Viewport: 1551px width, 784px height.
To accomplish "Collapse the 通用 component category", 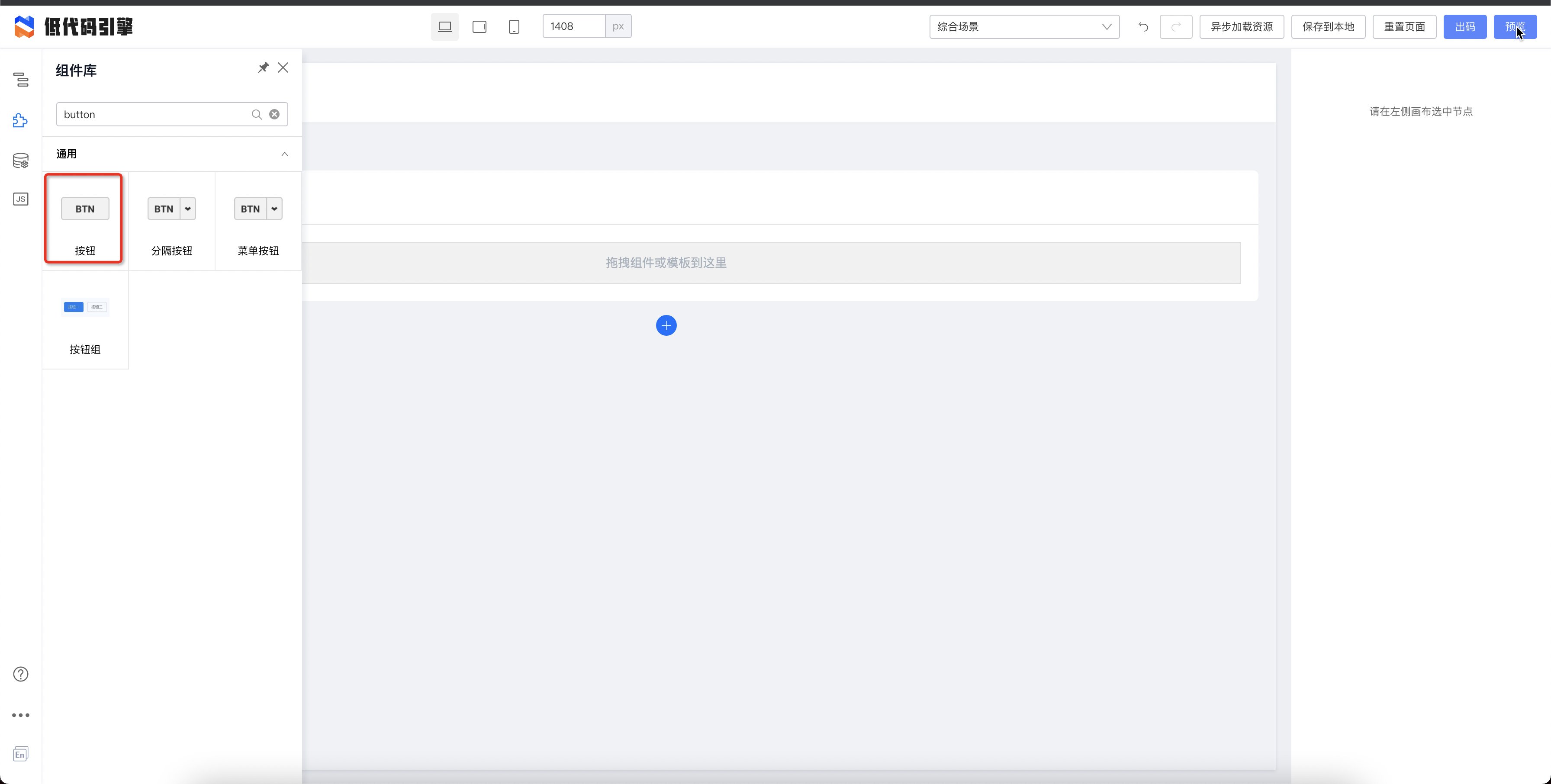I will [284, 154].
